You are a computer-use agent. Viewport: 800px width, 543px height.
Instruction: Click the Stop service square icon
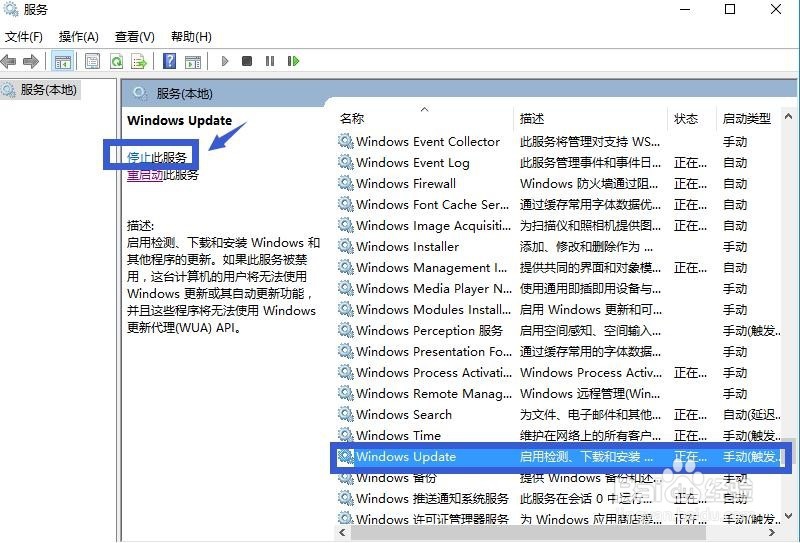247,61
